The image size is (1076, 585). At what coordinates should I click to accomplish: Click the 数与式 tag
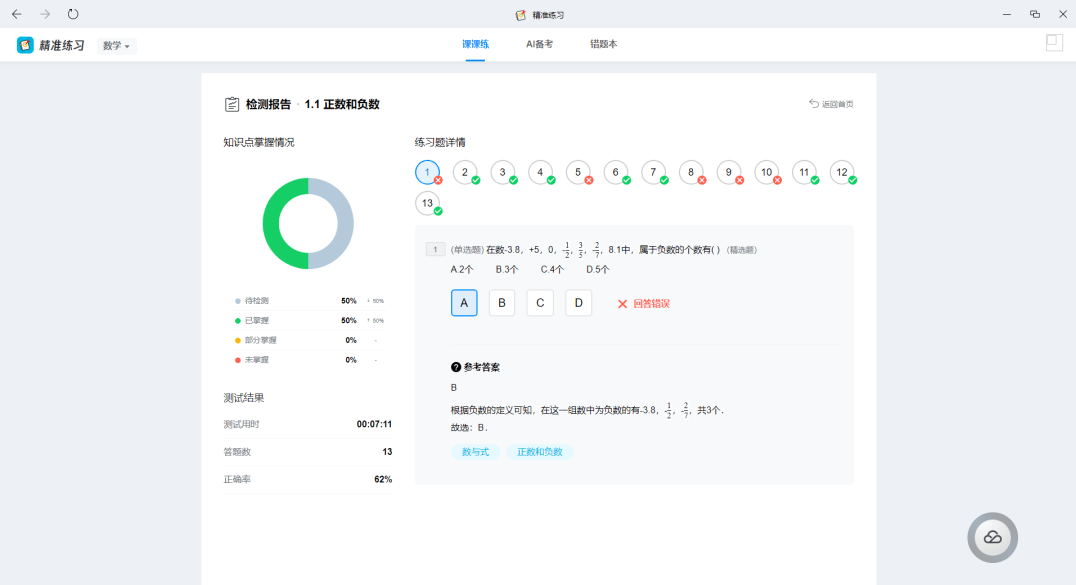pos(475,452)
